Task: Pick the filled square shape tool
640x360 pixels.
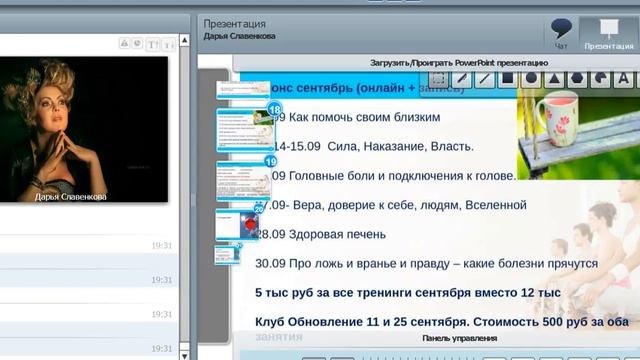Action: pyautogui.click(x=508, y=78)
